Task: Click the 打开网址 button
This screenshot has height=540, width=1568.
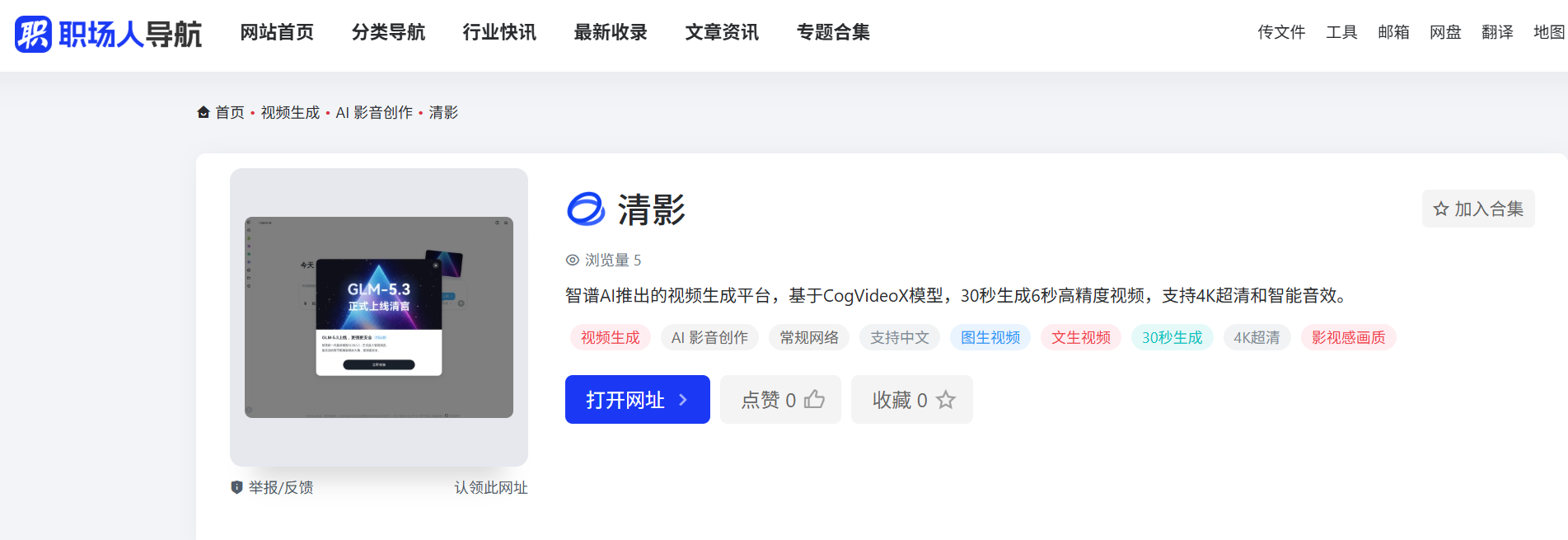Action: [638, 400]
